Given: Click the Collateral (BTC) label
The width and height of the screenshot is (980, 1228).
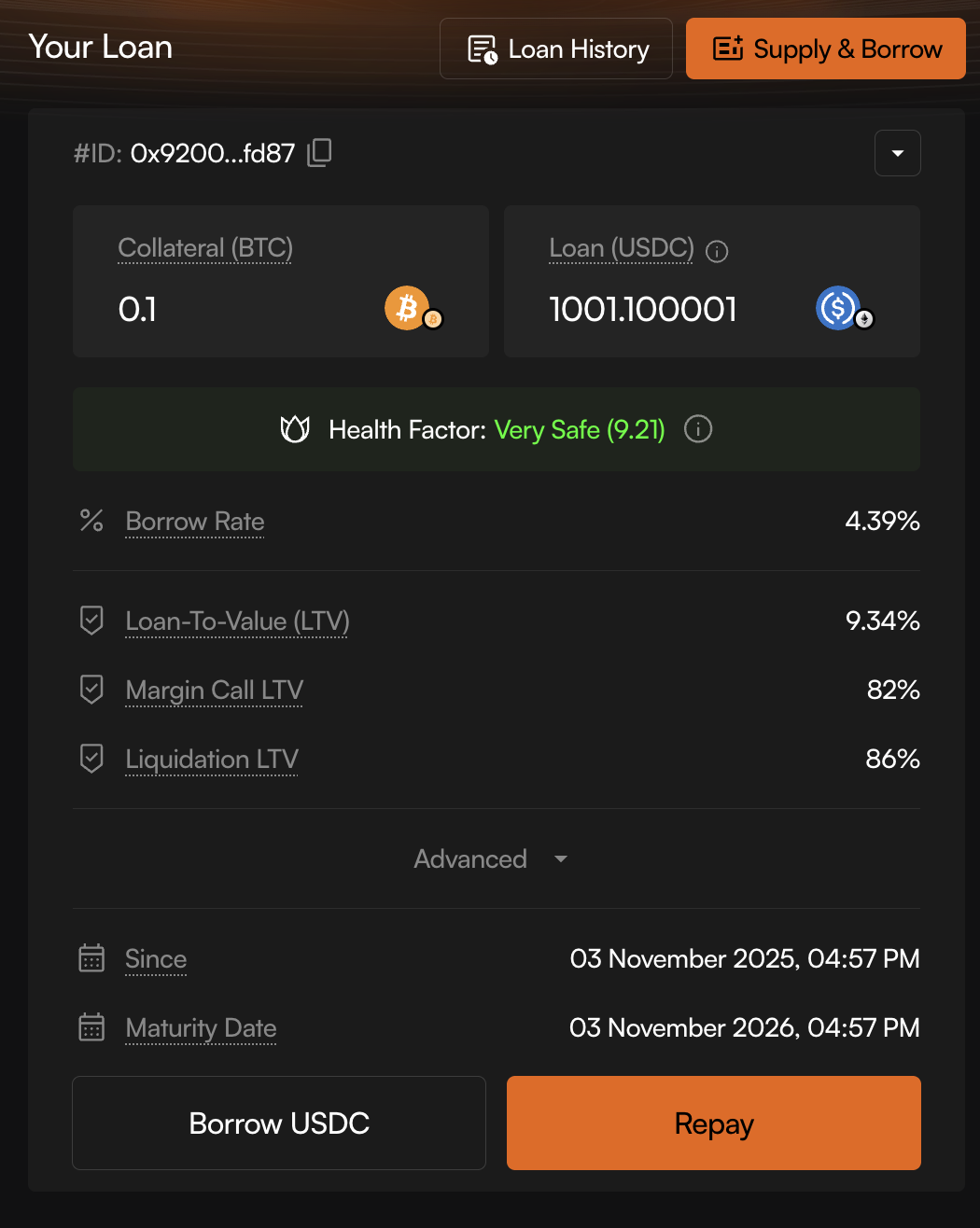Looking at the screenshot, I should (205, 248).
